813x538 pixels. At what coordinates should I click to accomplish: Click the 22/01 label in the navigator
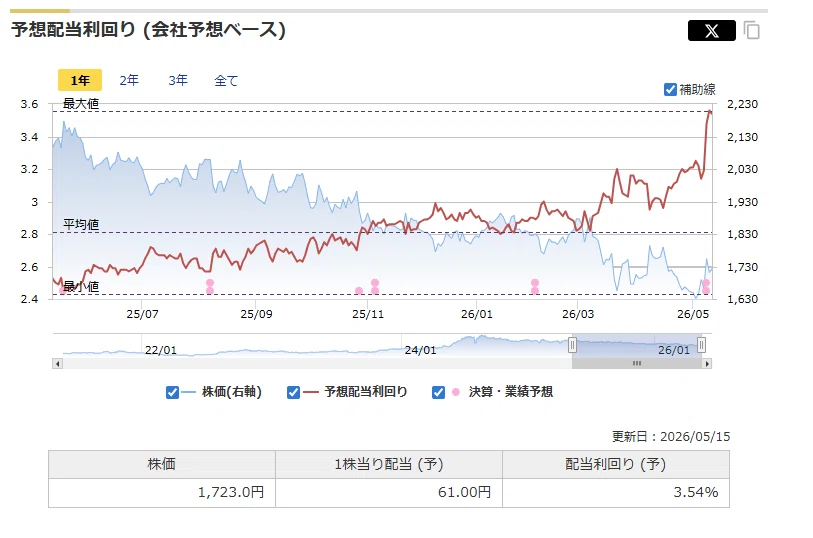[161, 350]
